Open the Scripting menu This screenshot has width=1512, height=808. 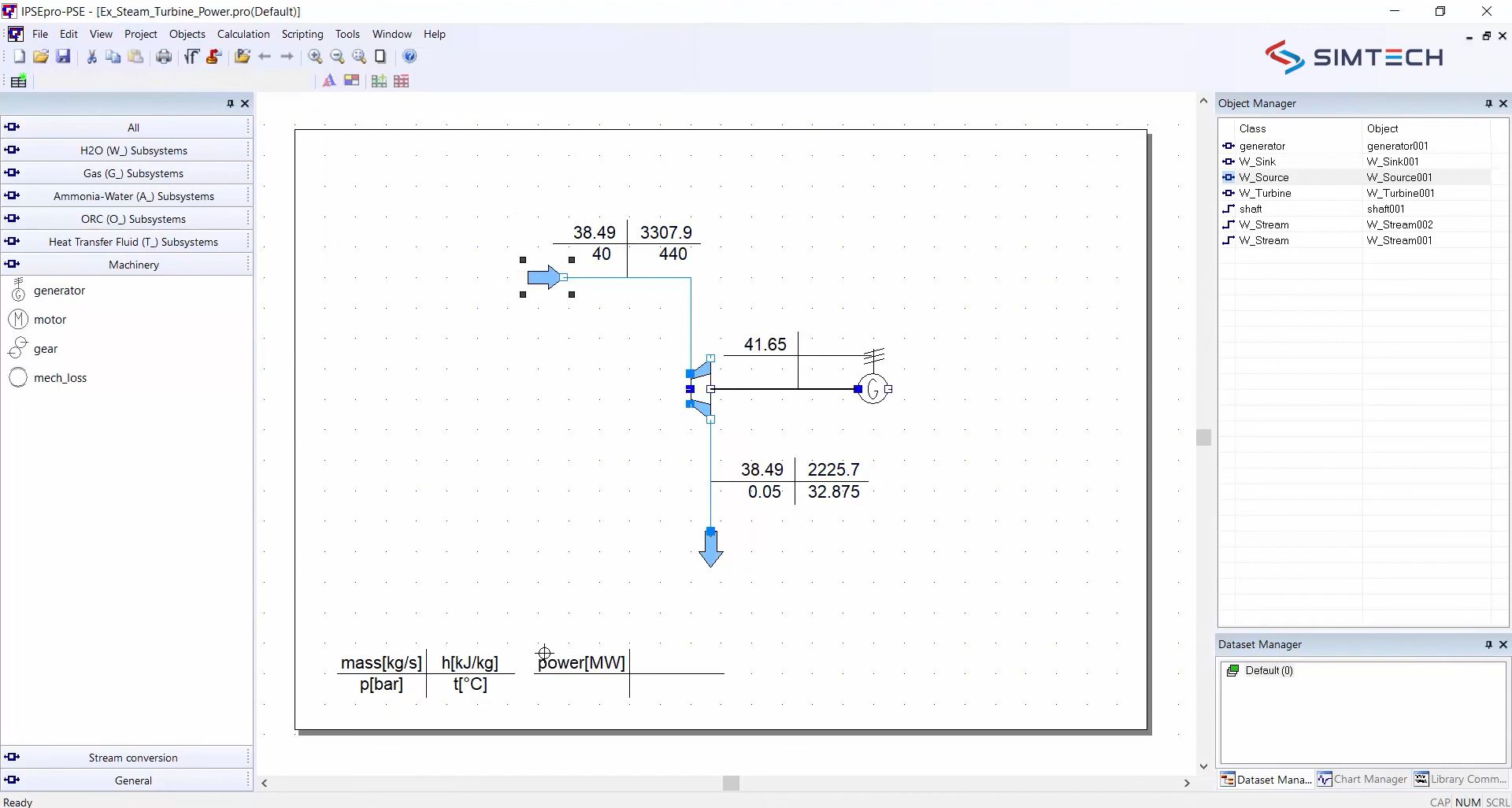tap(302, 34)
